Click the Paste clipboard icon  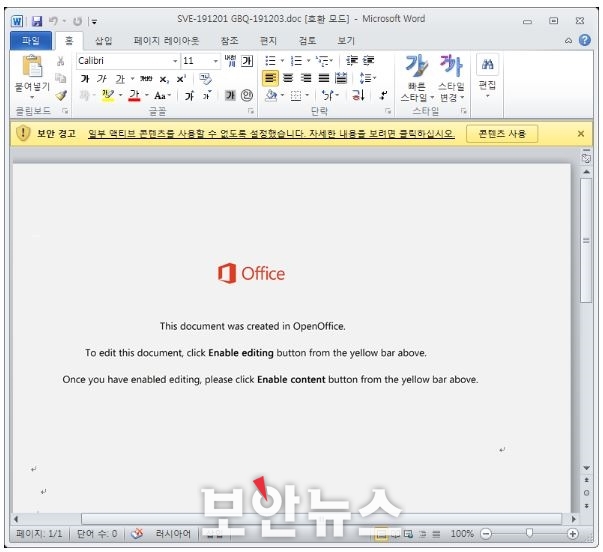33,66
